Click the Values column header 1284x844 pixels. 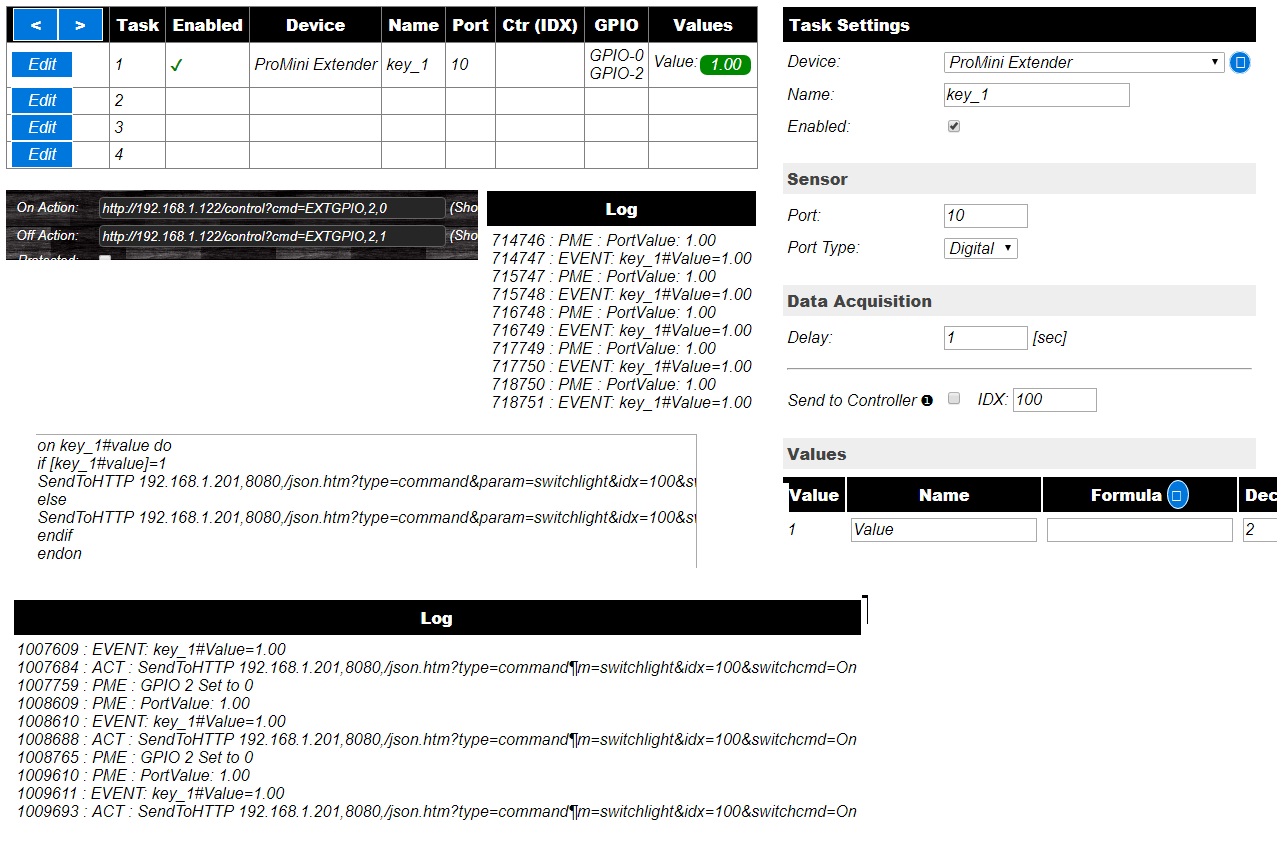click(703, 25)
